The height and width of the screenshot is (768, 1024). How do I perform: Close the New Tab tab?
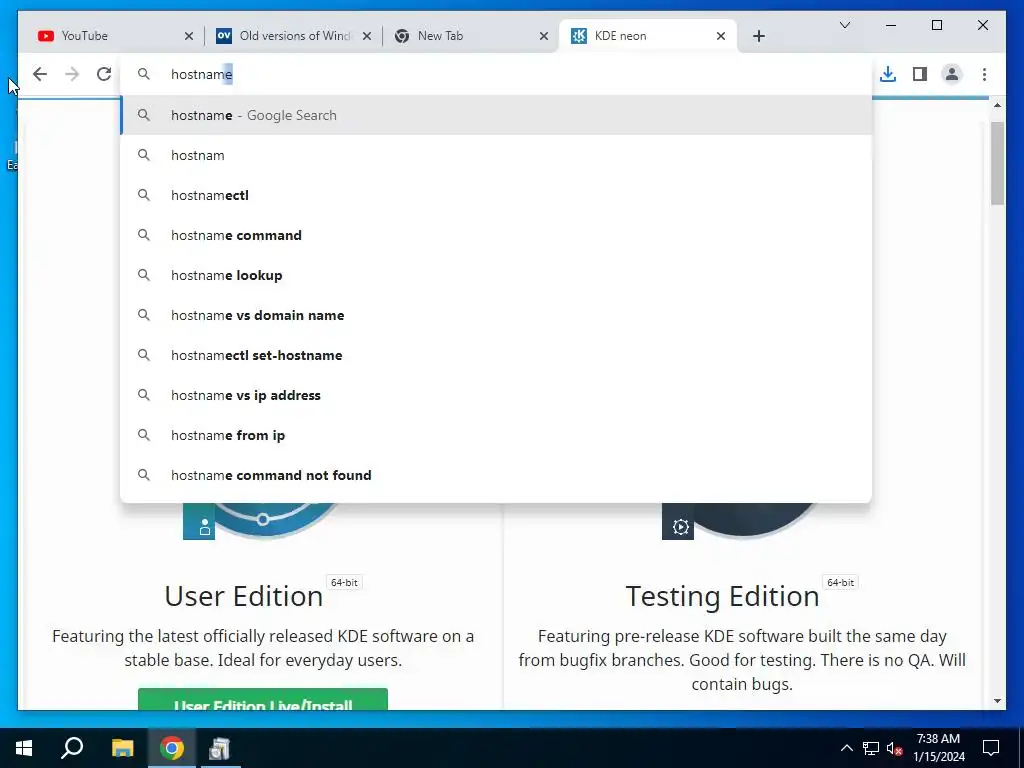(543, 36)
